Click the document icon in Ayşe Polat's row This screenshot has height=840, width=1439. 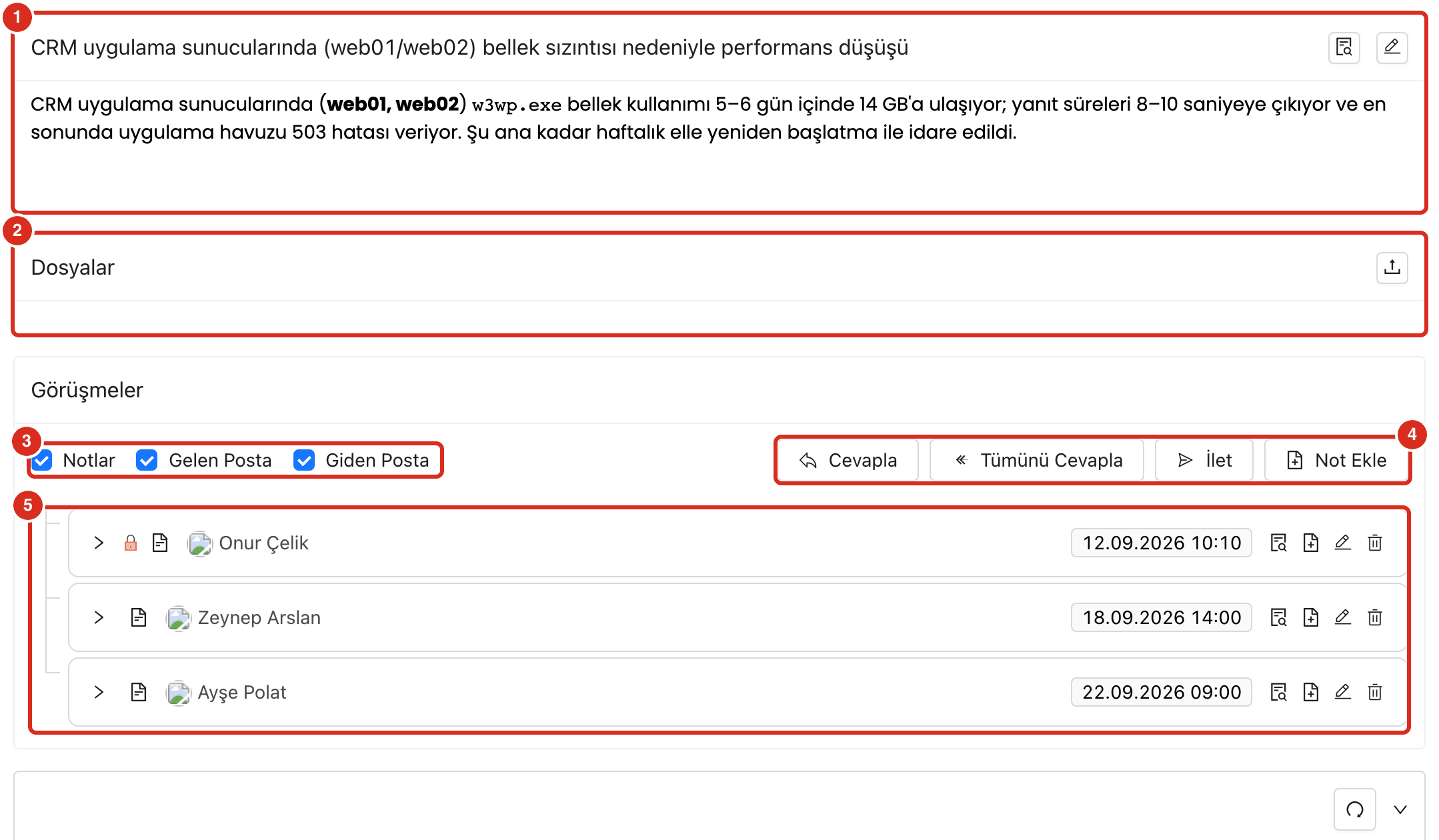tap(139, 693)
